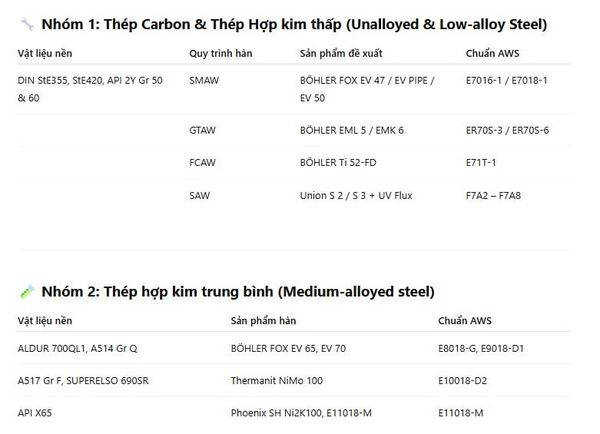The width and height of the screenshot is (600, 434).
Task: Click the Thermanit NiMo 100 product cell
Action: click(277, 380)
